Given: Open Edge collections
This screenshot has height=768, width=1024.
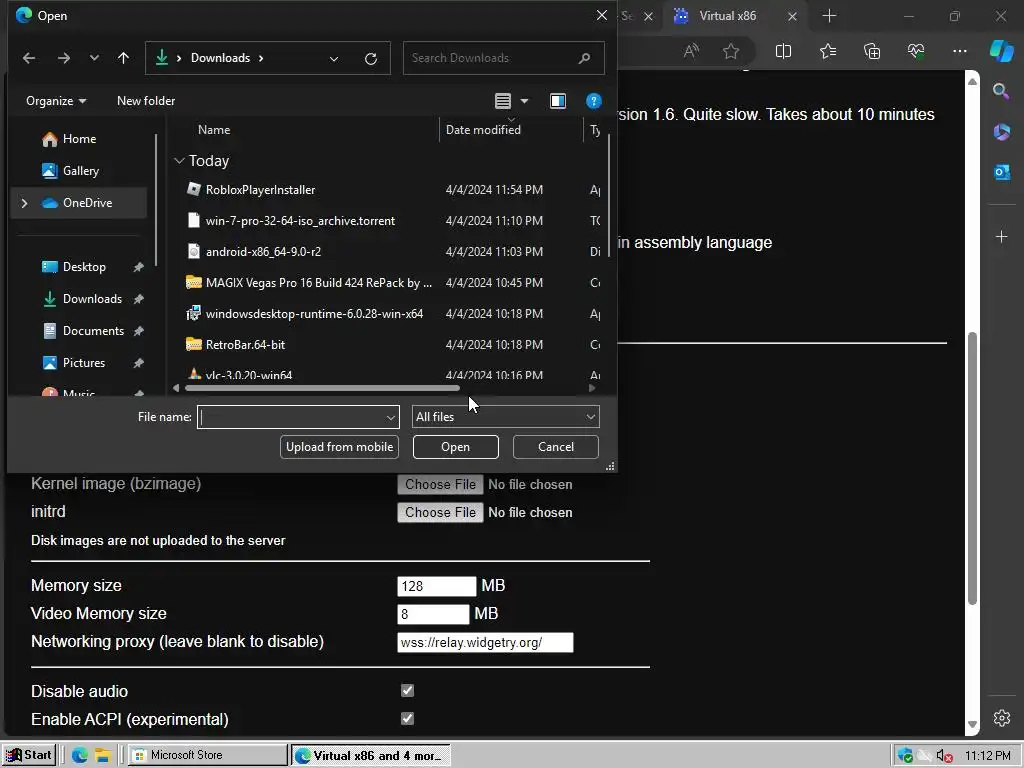Looking at the screenshot, I should pos(872,51).
